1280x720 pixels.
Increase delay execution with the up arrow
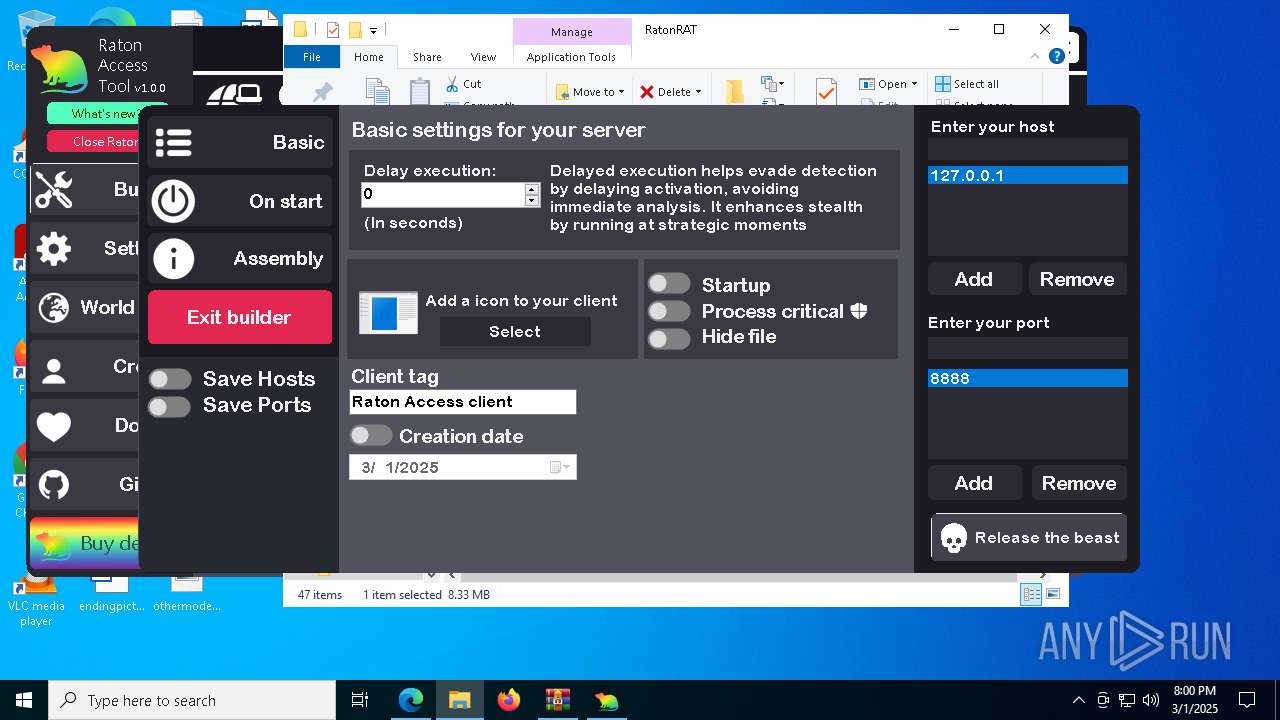(531, 189)
